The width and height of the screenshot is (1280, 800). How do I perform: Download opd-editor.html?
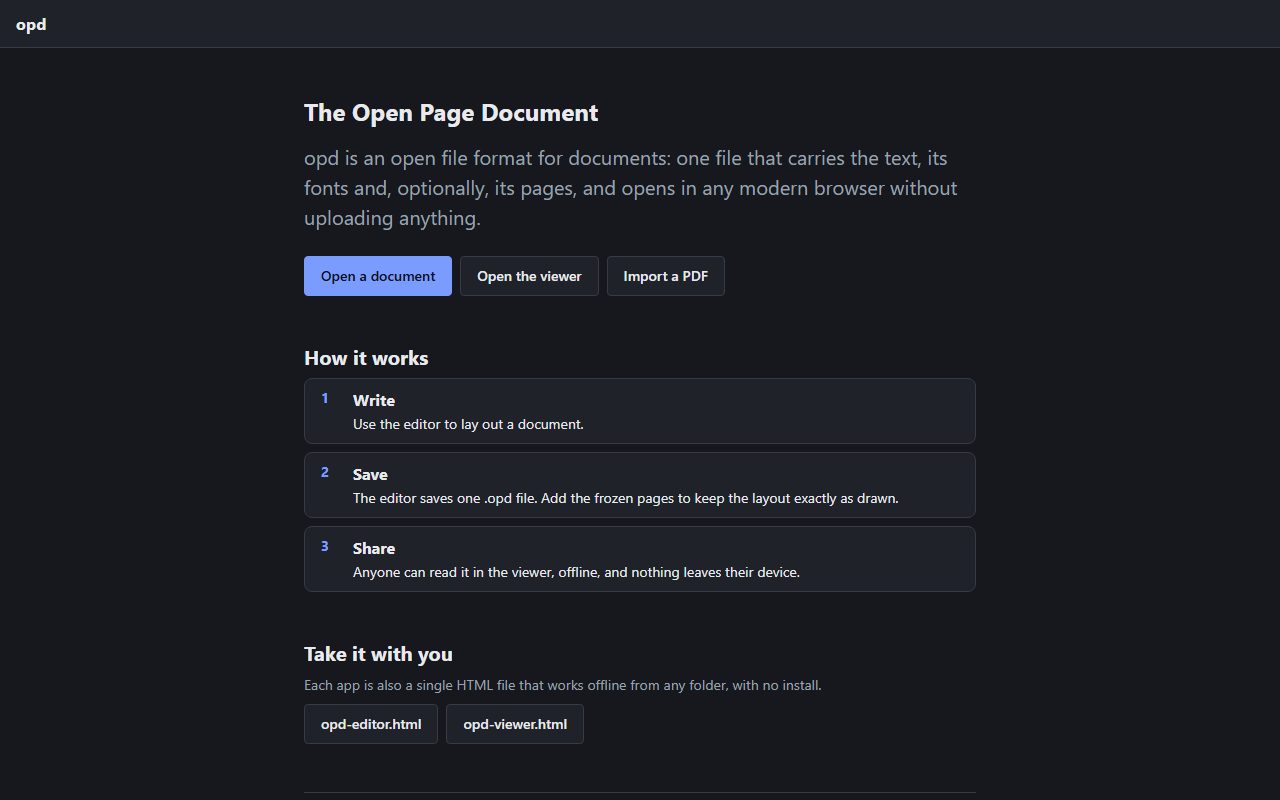[371, 724]
